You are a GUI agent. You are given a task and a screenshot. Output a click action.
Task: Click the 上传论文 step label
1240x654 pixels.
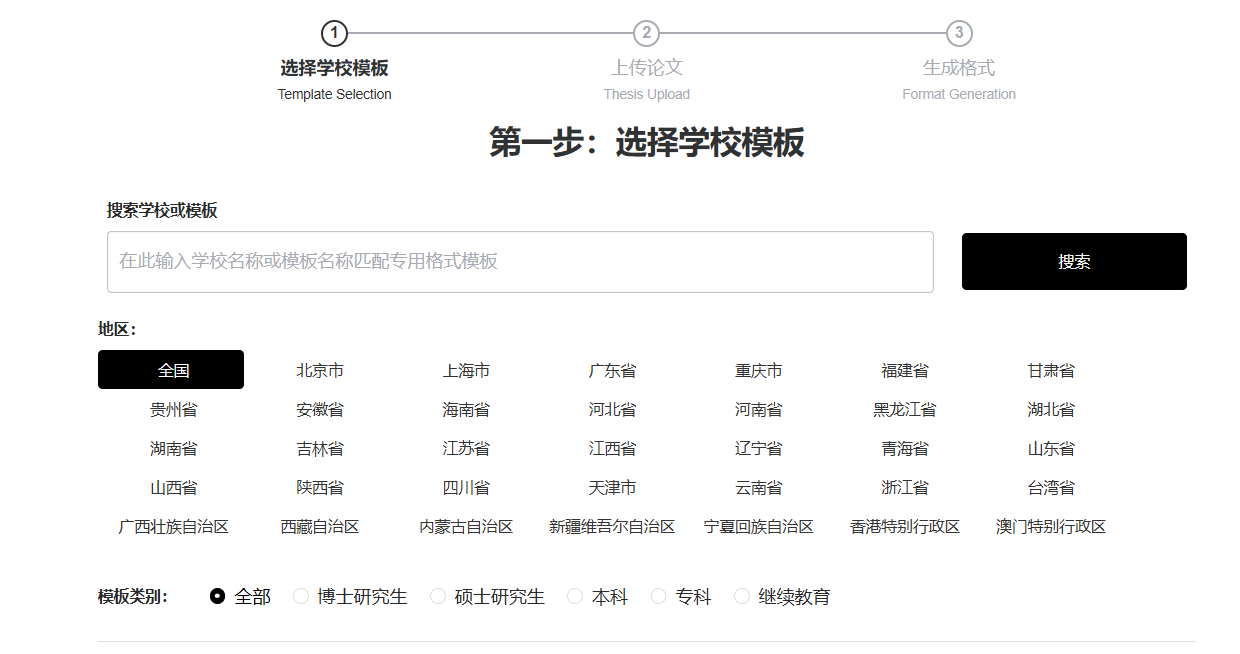click(x=647, y=68)
